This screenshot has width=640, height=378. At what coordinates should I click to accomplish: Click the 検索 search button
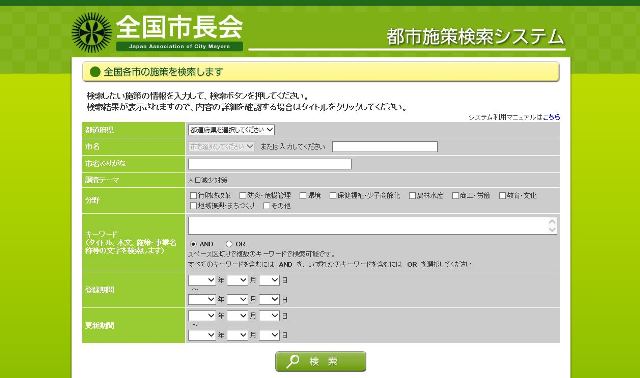320,362
